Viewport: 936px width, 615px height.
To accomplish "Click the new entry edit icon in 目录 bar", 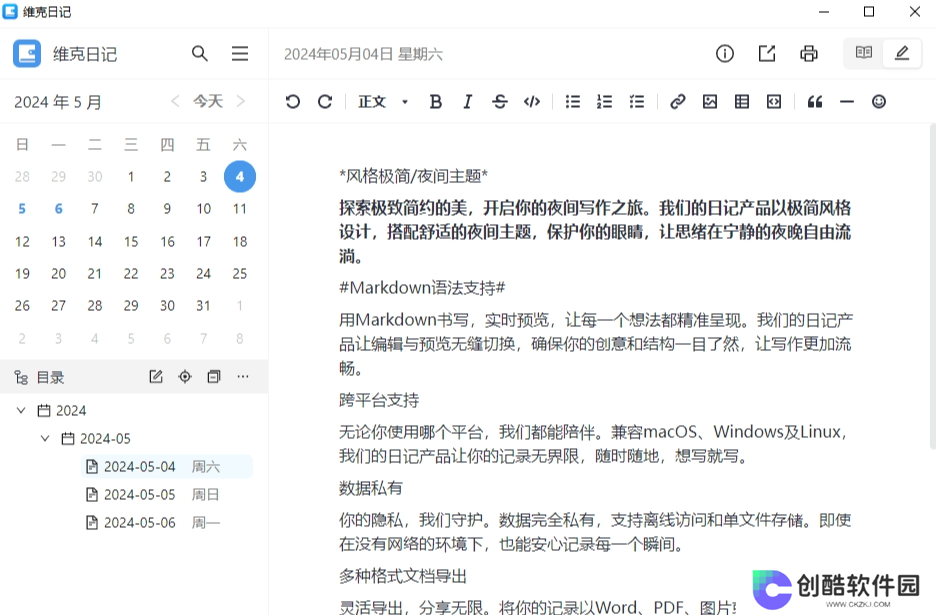I will 156,376.
